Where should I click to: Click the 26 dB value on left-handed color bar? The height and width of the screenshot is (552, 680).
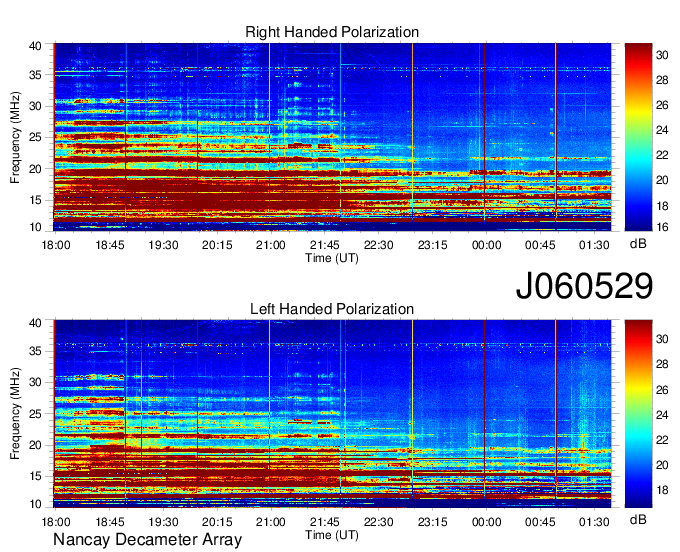(x=662, y=390)
